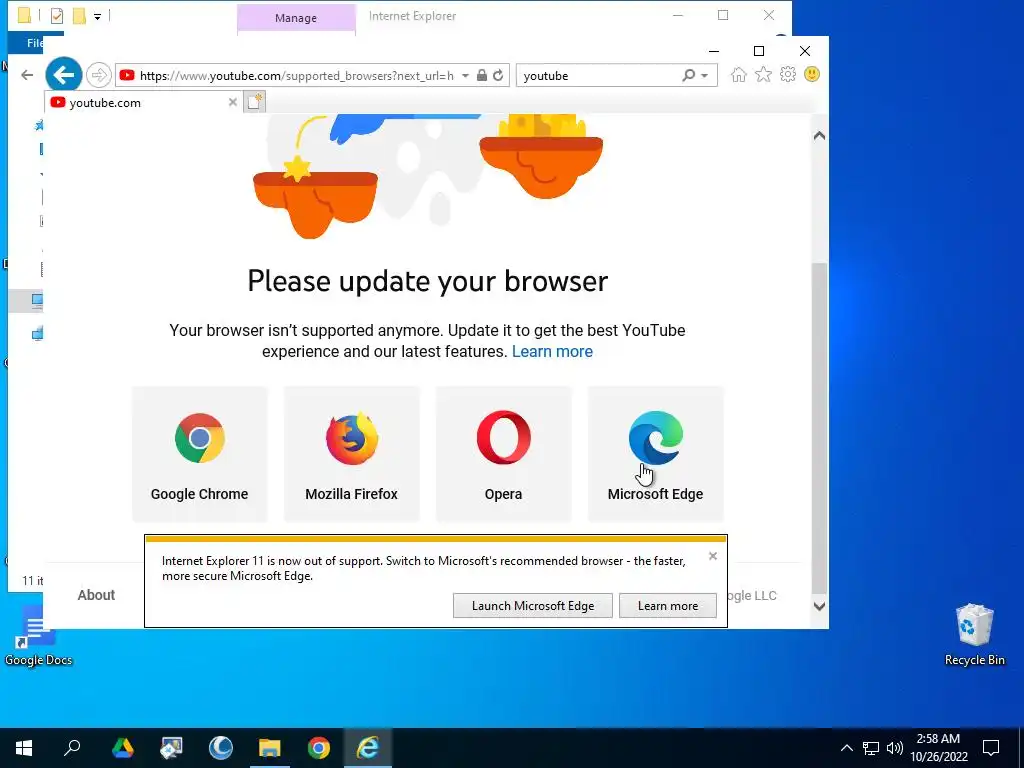The height and width of the screenshot is (768, 1024).
Task: Open address bar autocomplete dropdown arrow
Action: coord(465,76)
